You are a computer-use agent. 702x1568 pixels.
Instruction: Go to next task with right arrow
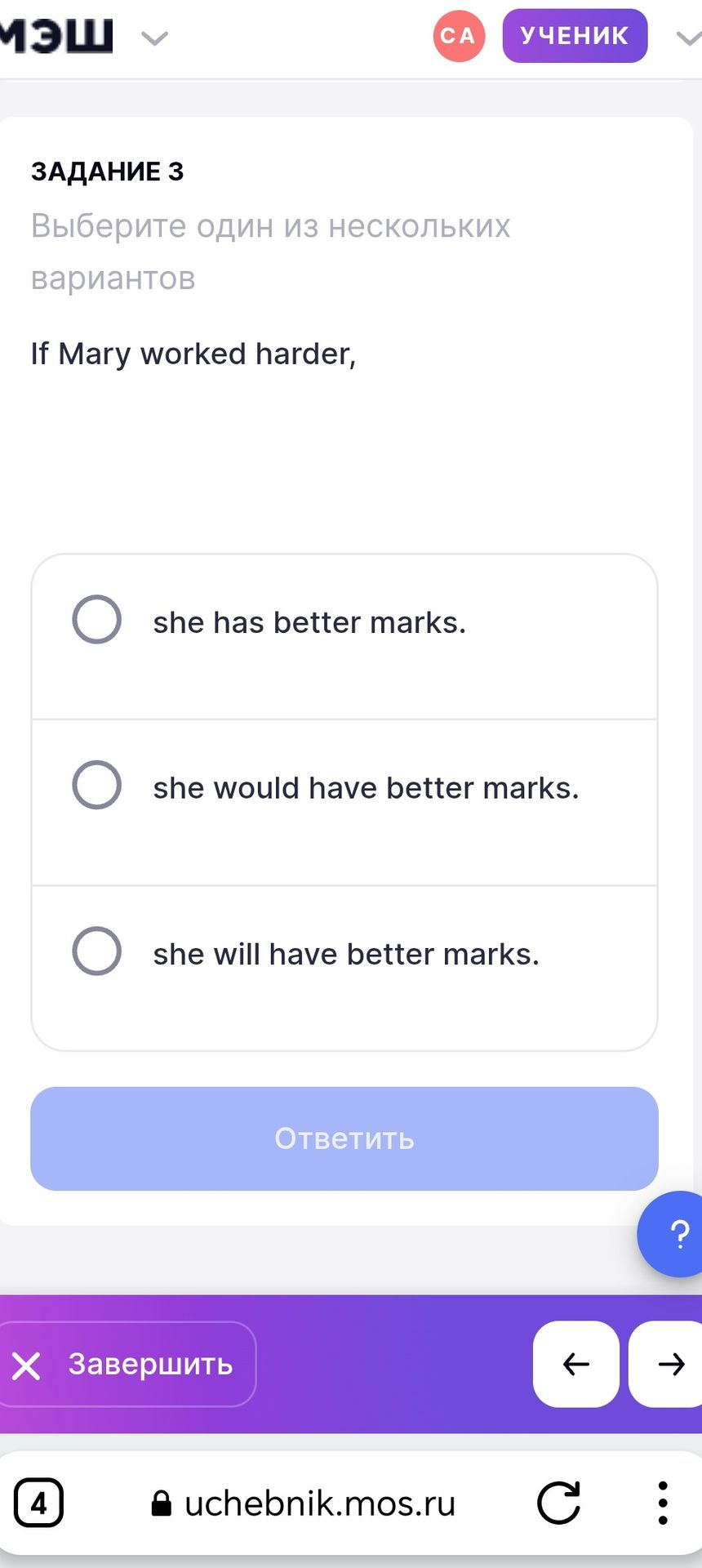point(667,1364)
